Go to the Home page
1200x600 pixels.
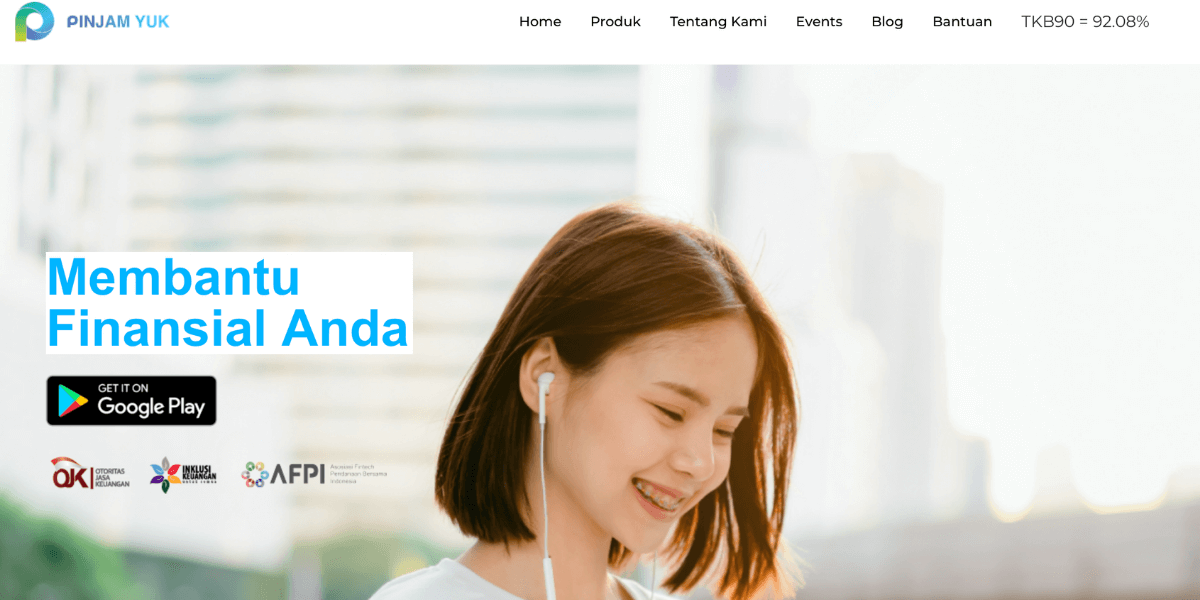(540, 22)
